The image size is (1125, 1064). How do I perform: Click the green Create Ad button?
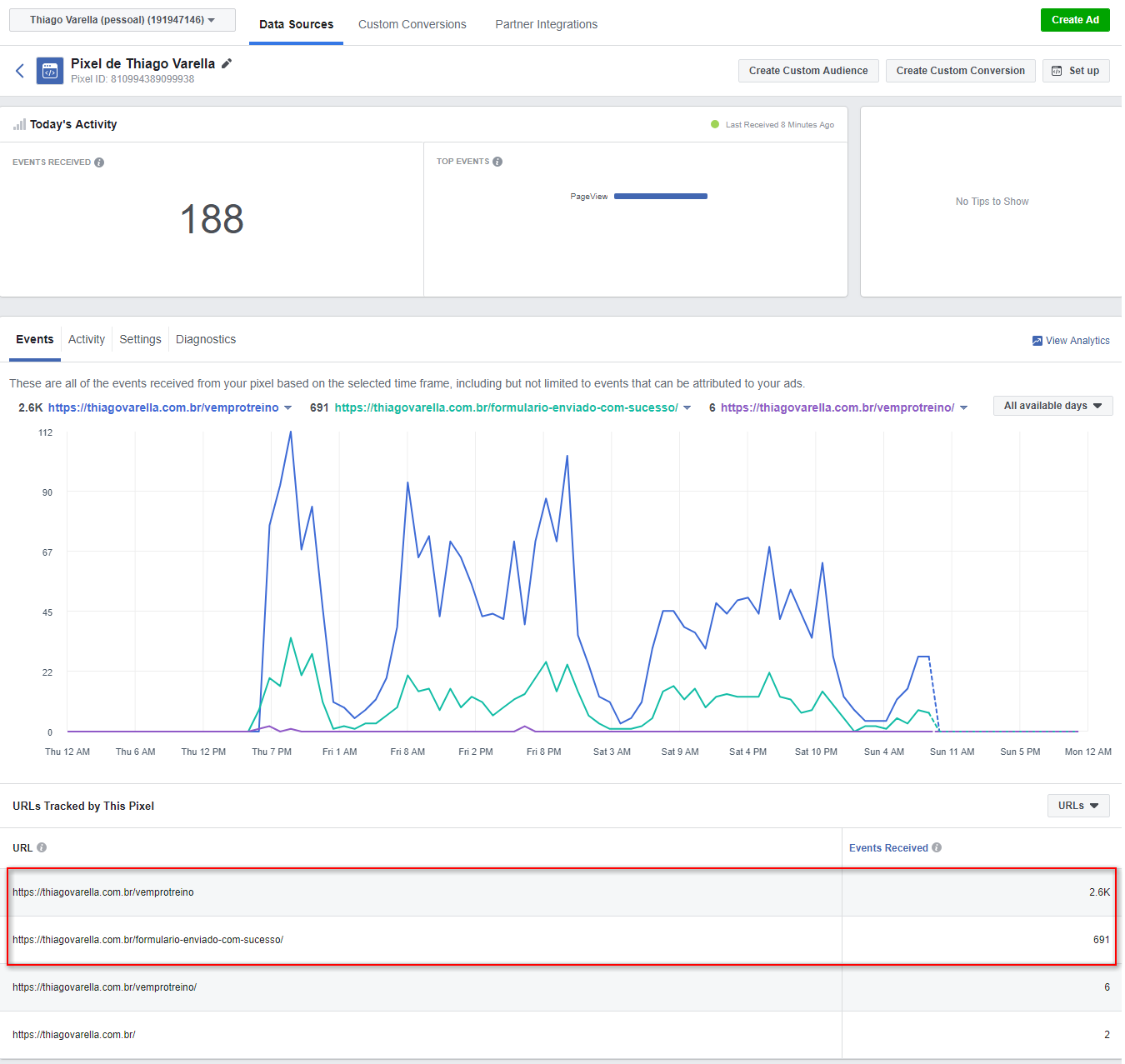(x=1074, y=20)
